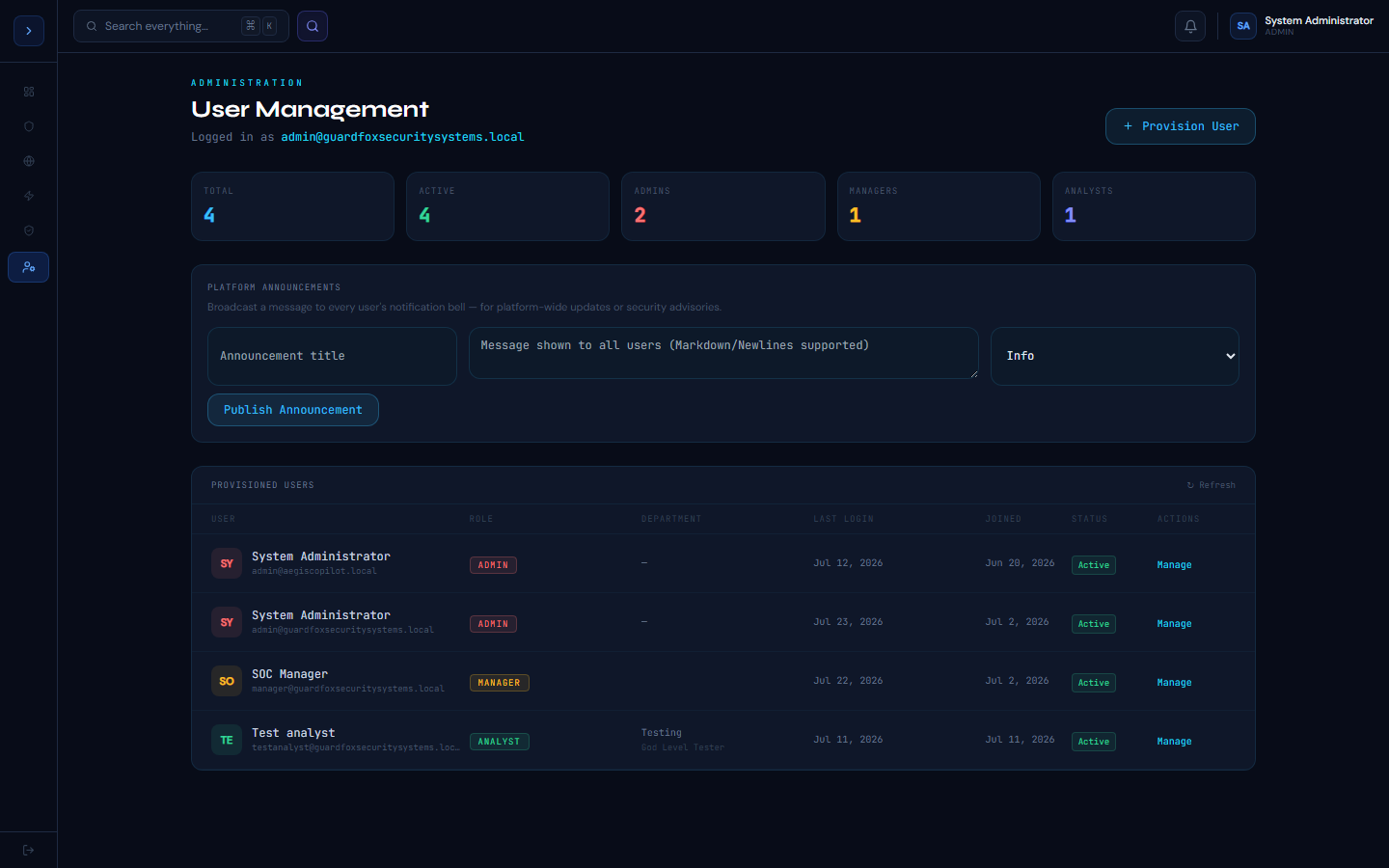Click the Role column header
Screen dimensions: 1389x868
coord(481,519)
